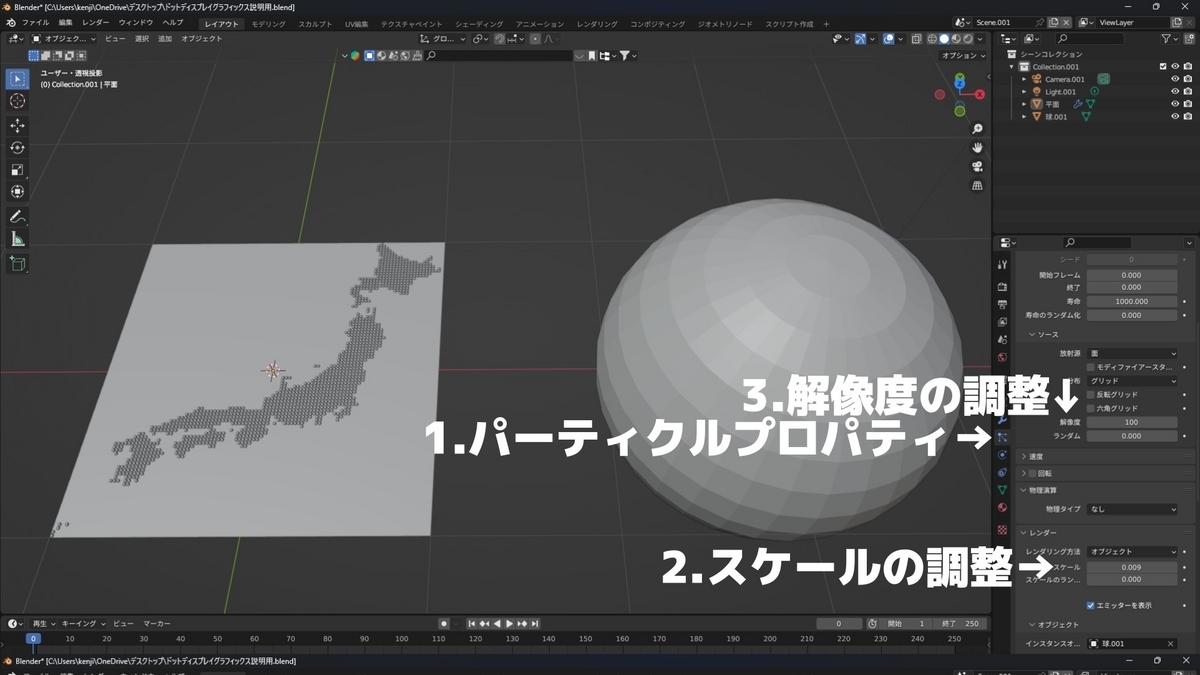Image resolution: width=1200 pixels, height=675 pixels.
Task: Collapse the Collection.001 tree item
Action: (1012, 66)
